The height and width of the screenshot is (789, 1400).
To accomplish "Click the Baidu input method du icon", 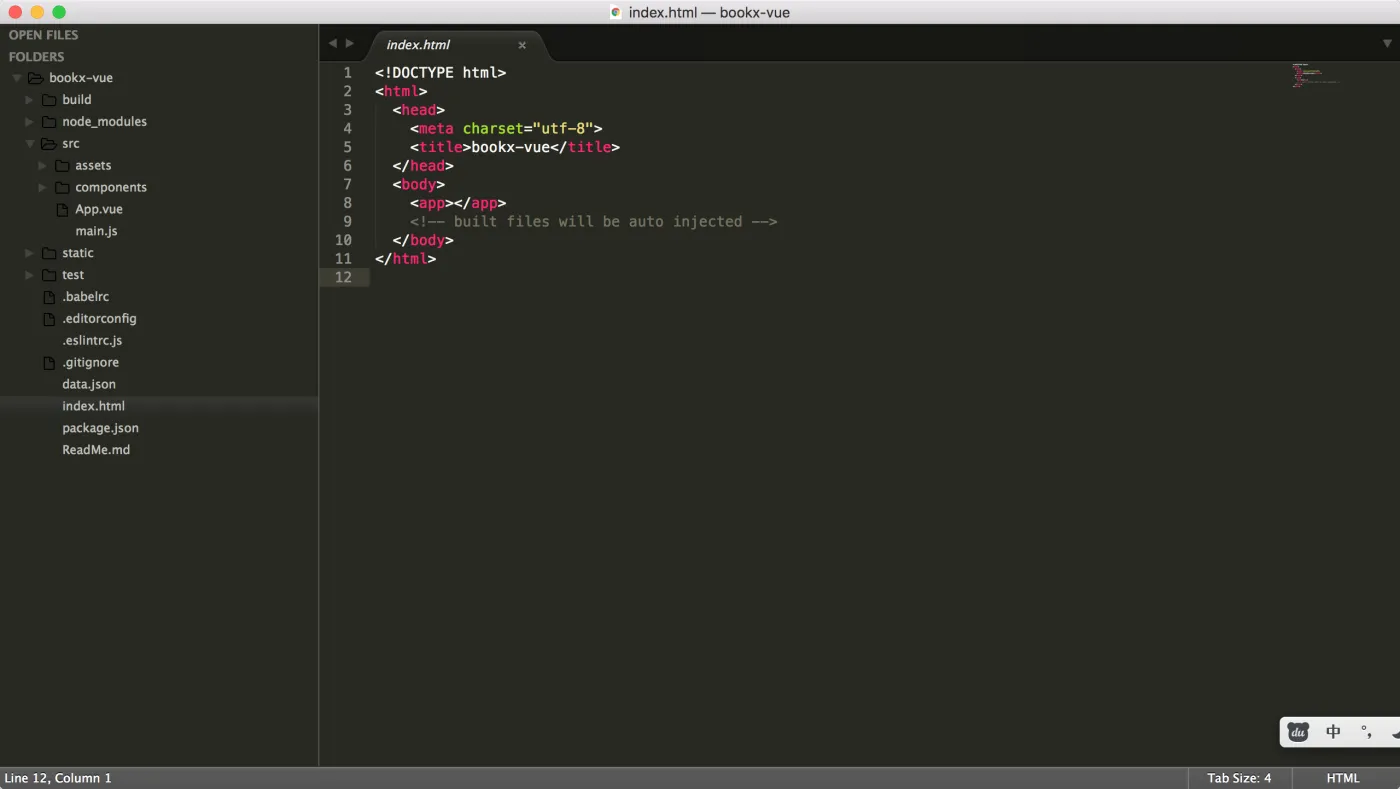I will 1298,732.
